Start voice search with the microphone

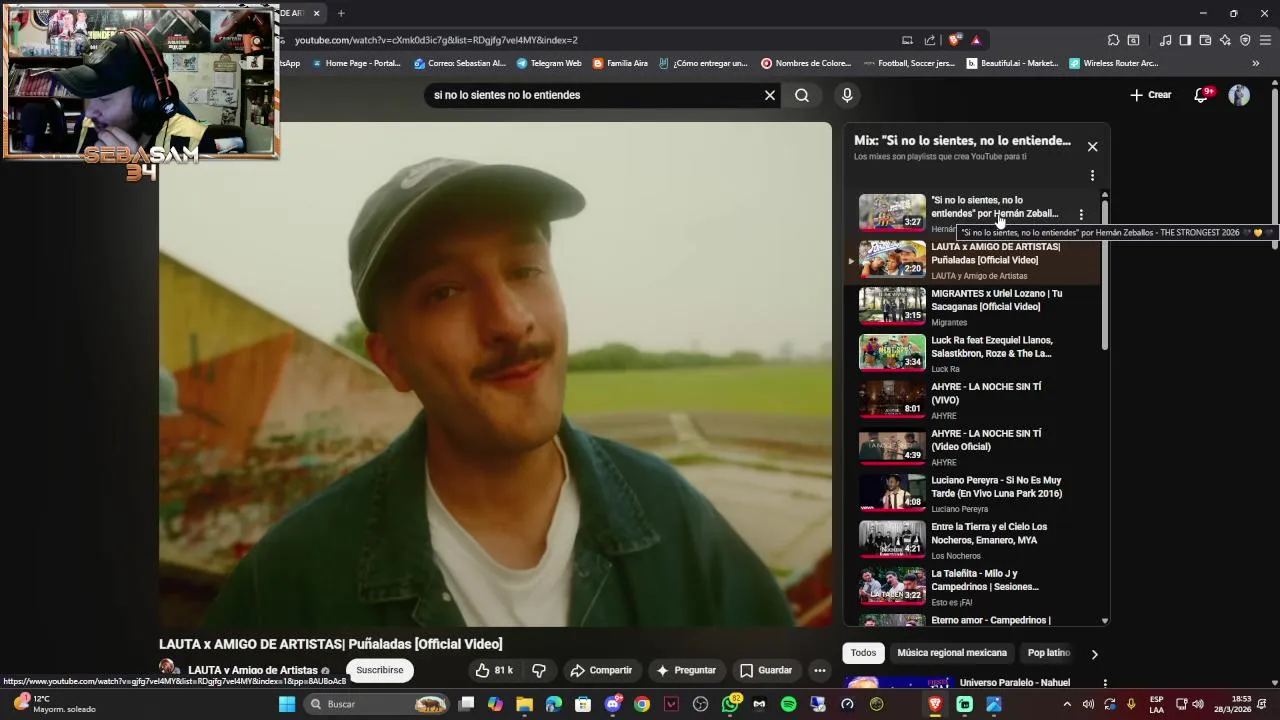pos(847,95)
